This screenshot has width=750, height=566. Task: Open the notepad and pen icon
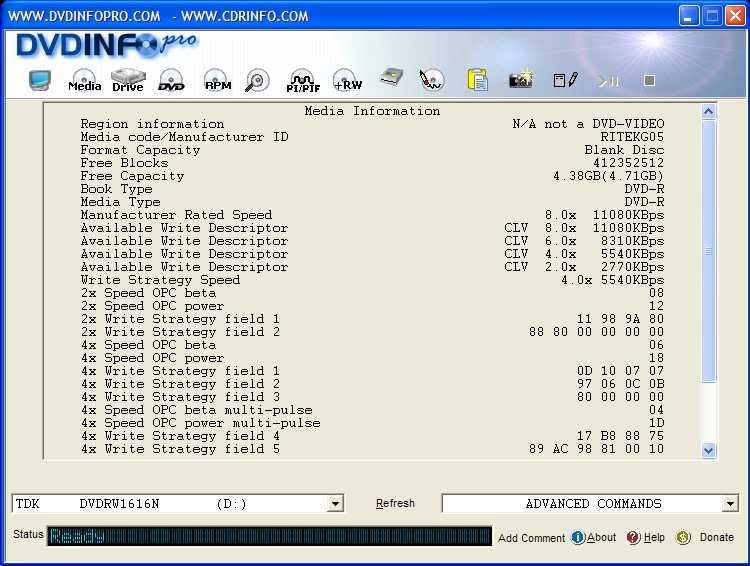point(565,80)
